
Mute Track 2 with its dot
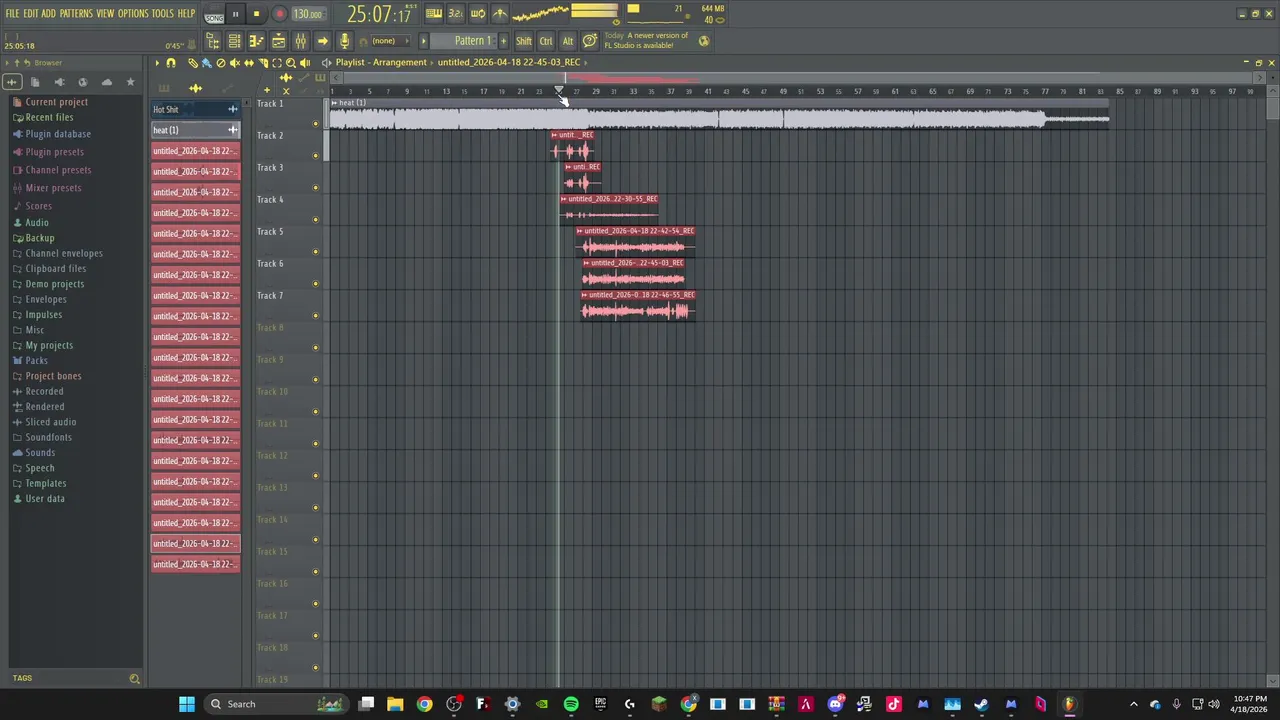click(316, 156)
